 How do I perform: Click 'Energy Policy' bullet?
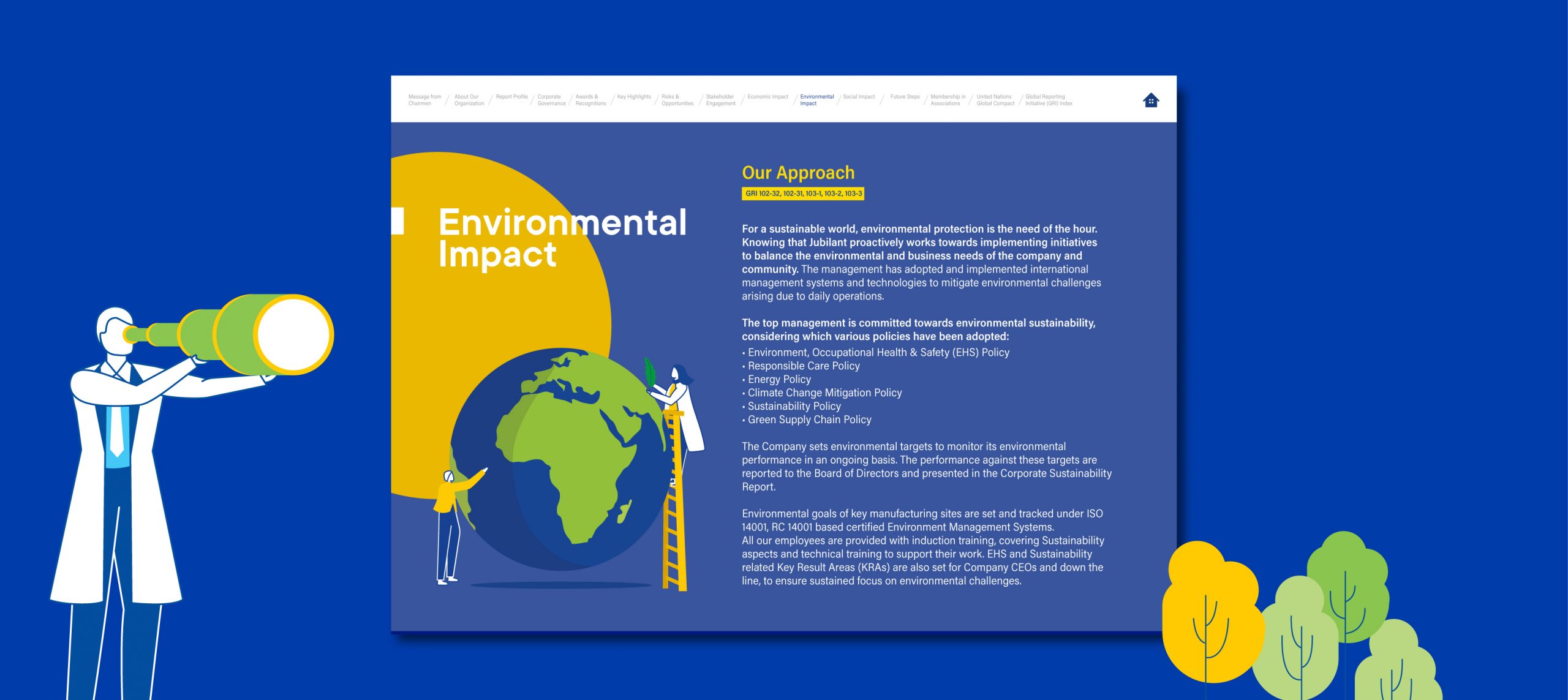pos(779,379)
